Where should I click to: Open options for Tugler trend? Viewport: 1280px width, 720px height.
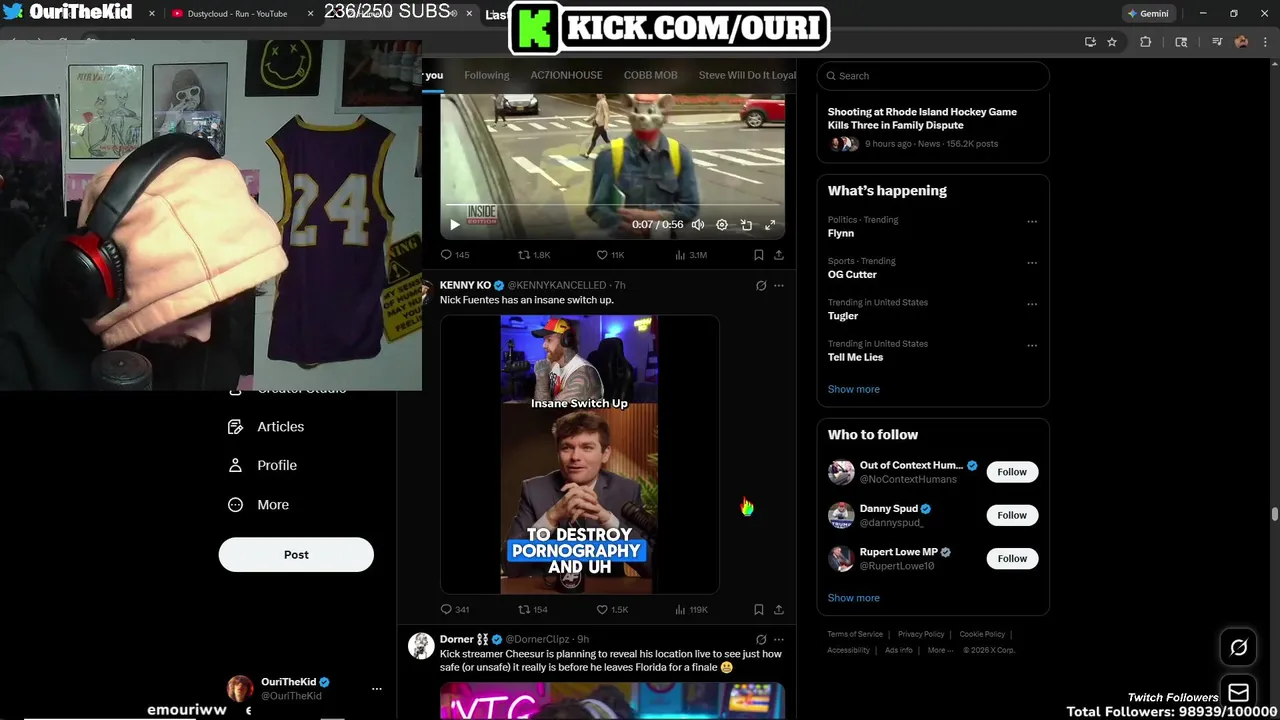tap(1032, 304)
